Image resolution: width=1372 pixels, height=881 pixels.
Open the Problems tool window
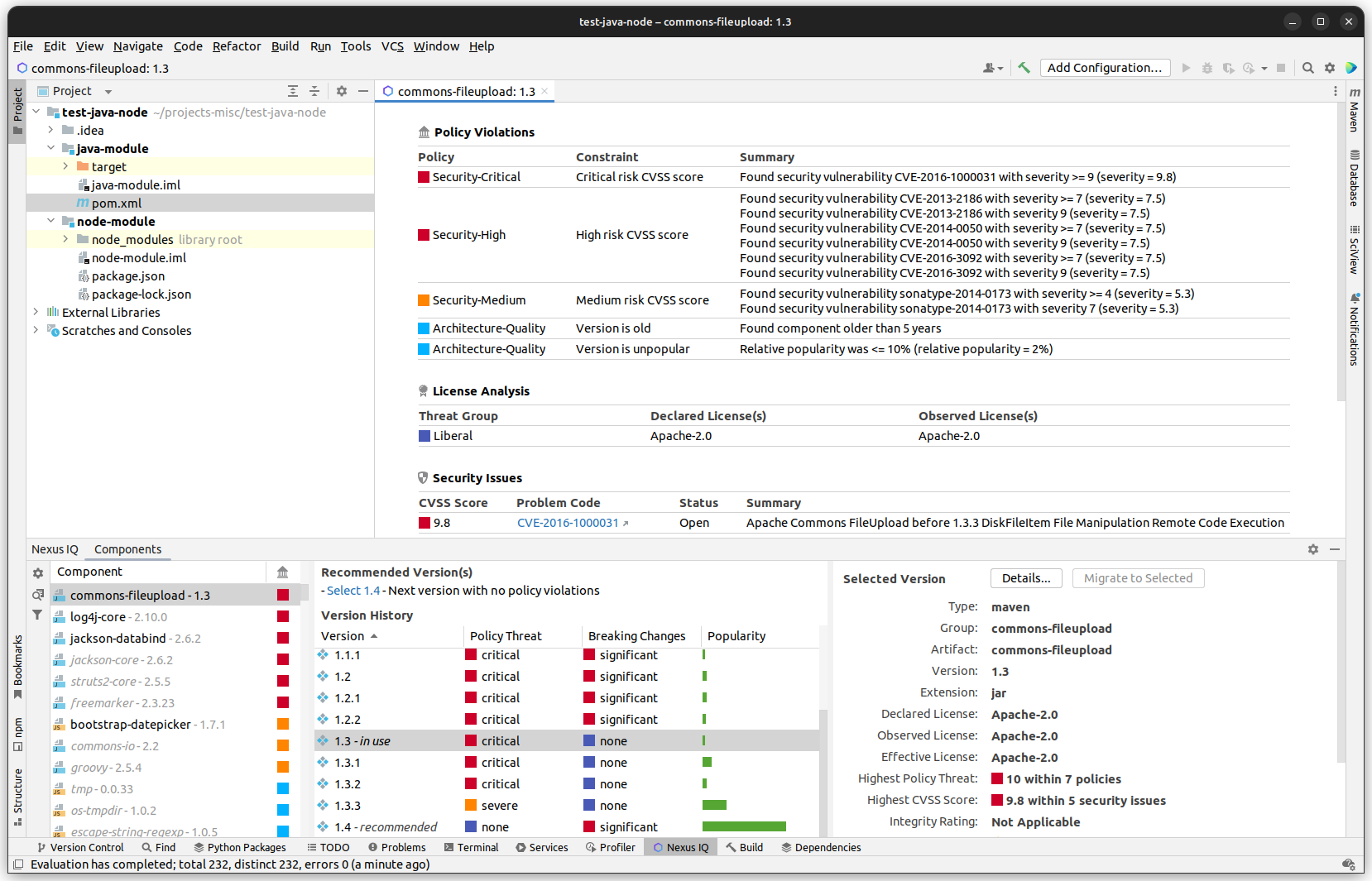click(x=397, y=847)
